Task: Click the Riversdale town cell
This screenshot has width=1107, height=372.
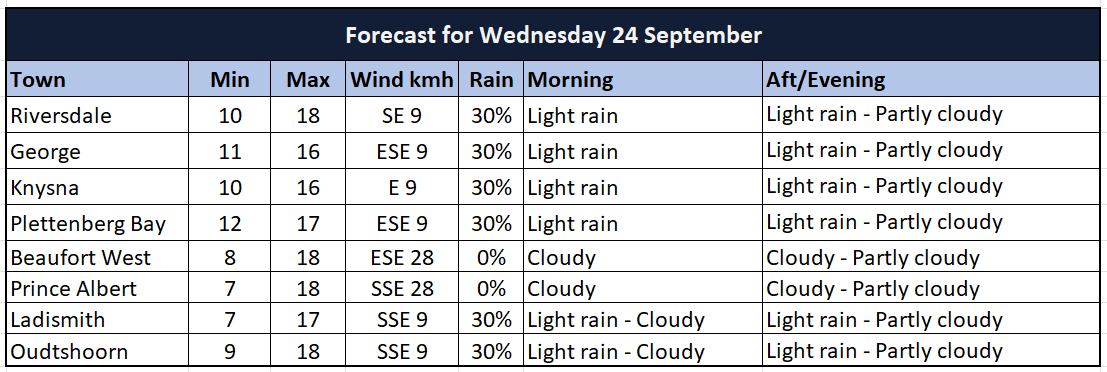Action: [97, 115]
